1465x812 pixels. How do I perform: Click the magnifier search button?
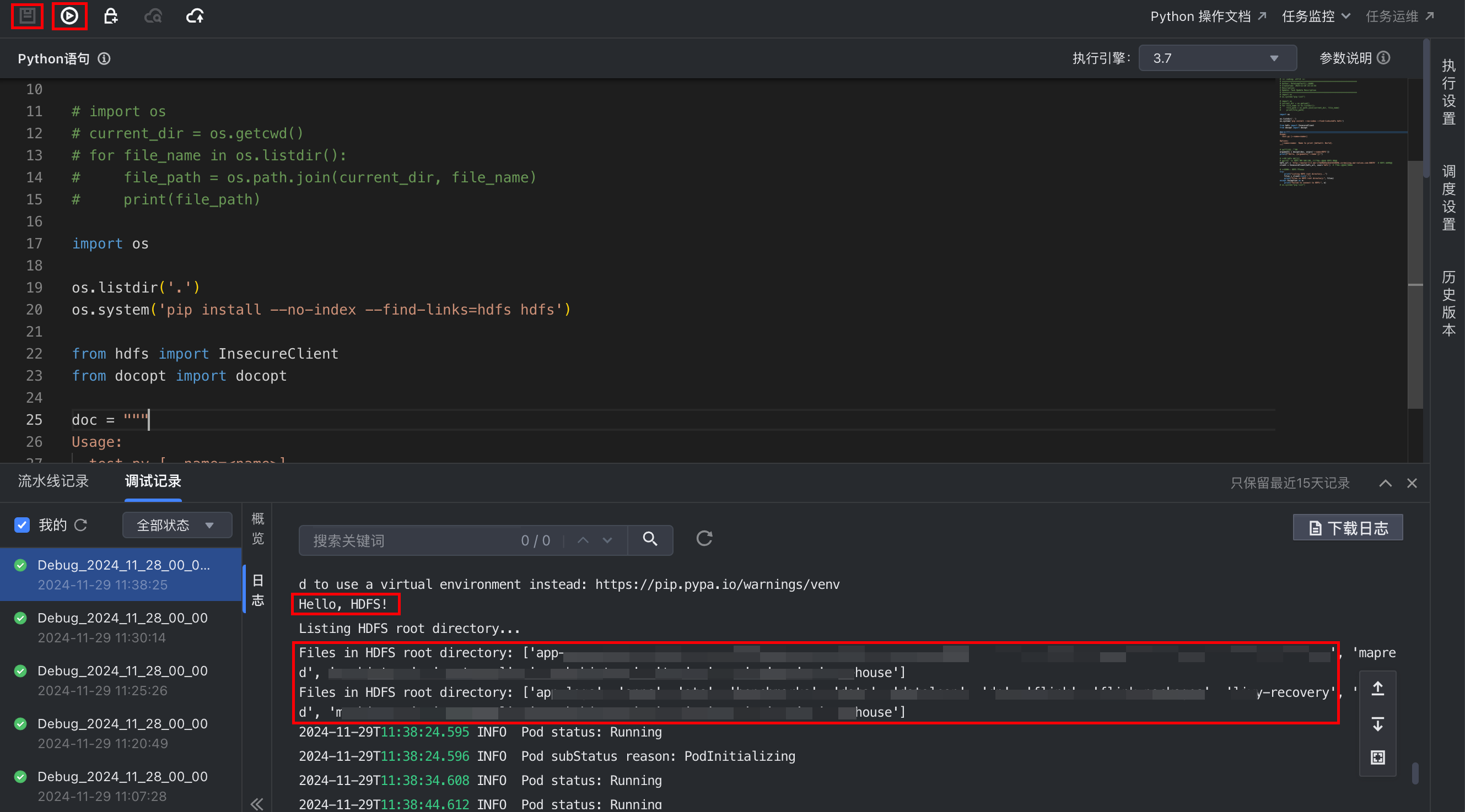pyautogui.click(x=650, y=539)
